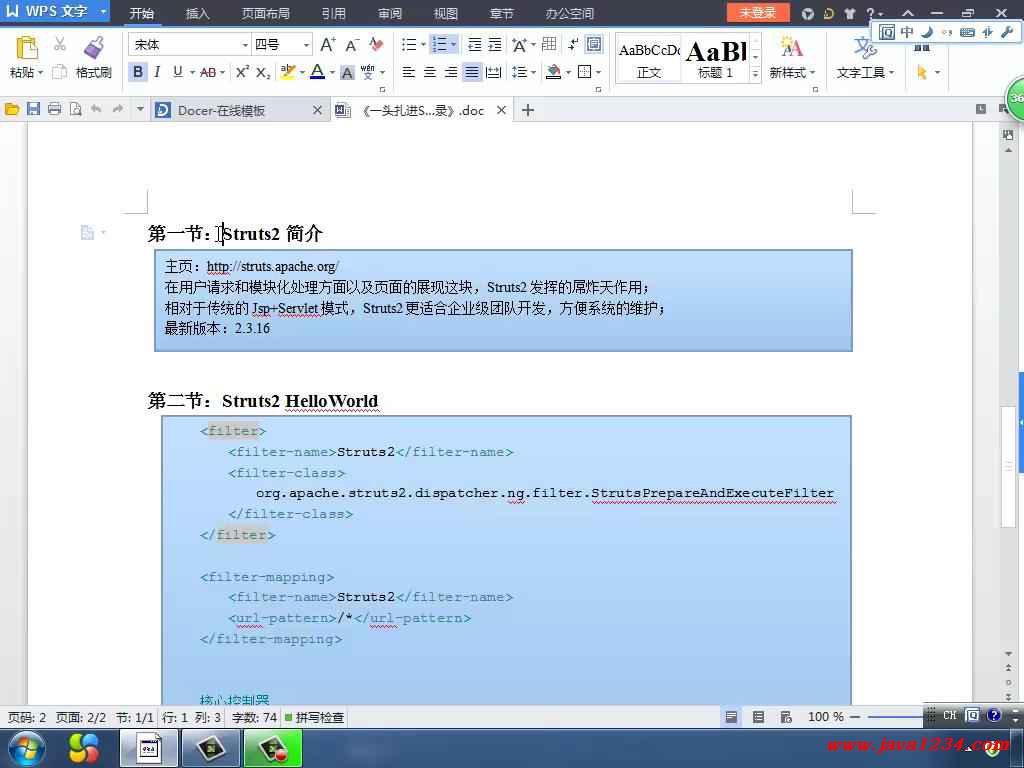The height and width of the screenshot is (768, 1024).
Task: Open the WPS 文字 application menu
Action: click(x=56, y=11)
